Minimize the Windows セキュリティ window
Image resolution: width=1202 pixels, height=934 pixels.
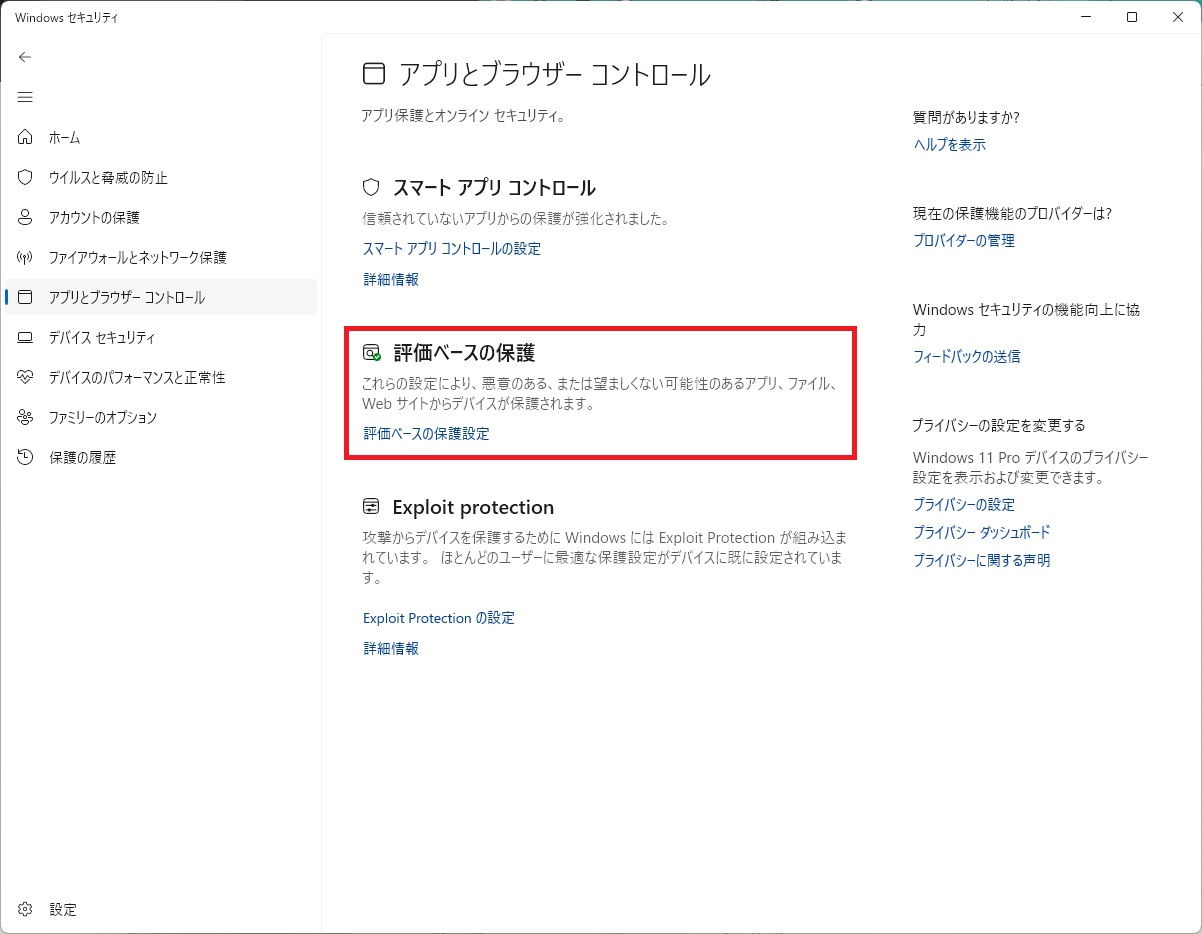pos(1086,17)
